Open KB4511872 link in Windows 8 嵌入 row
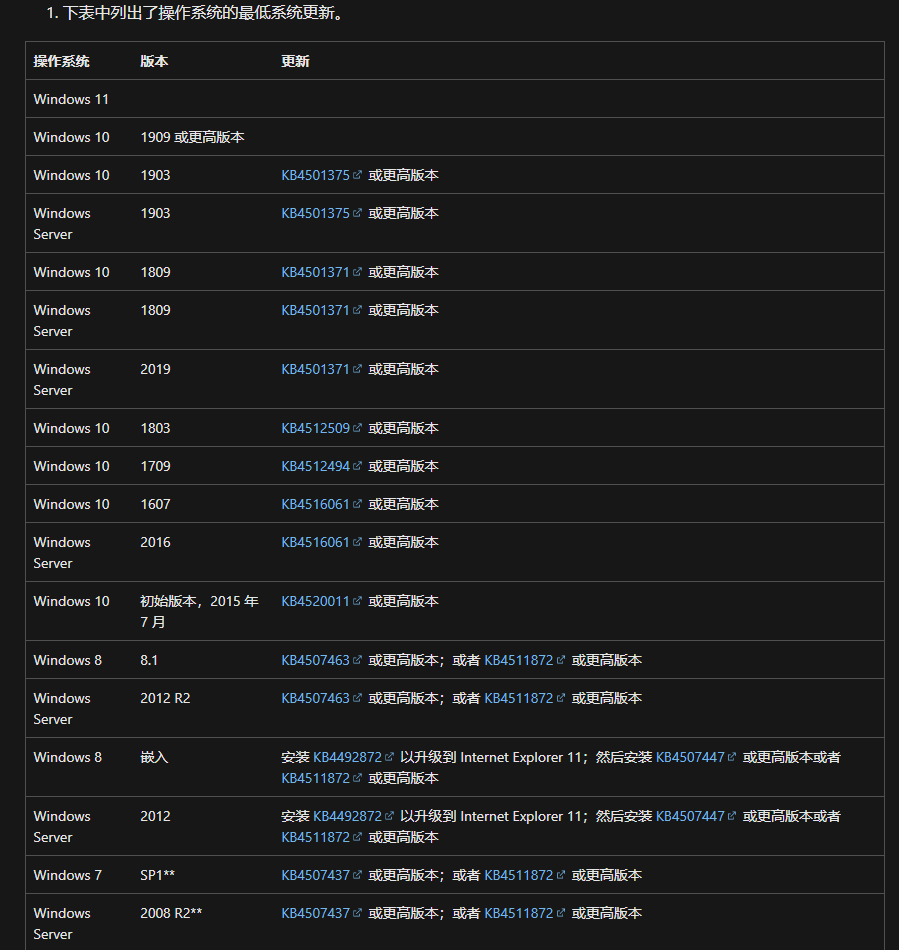 click(316, 778)
